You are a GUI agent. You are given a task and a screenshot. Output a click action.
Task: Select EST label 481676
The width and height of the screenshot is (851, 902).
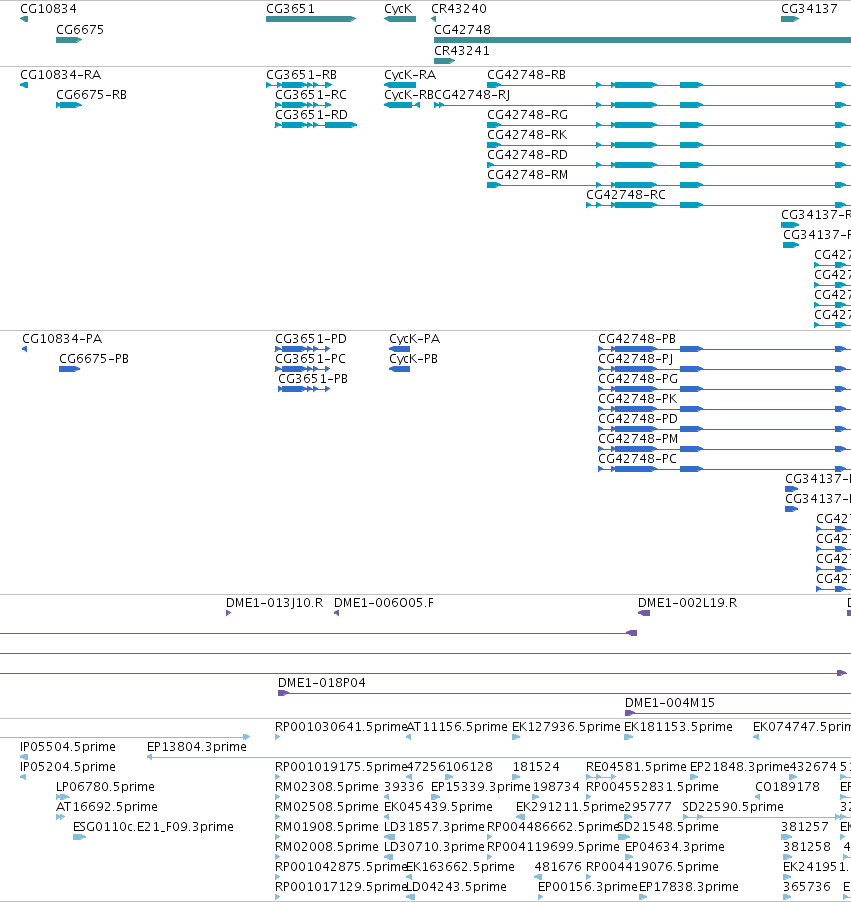coord(558,866)
